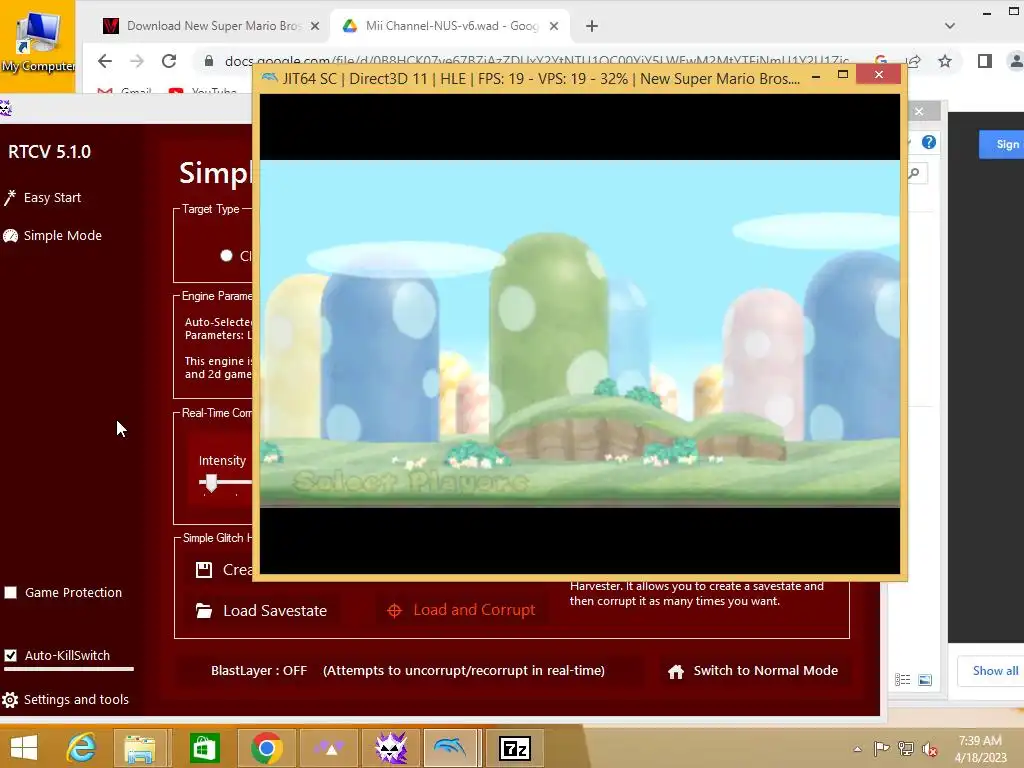The width and height of the screenshot is (1024, 768).
Task: Switch to Normal Mode
Action: coord(753,671)
